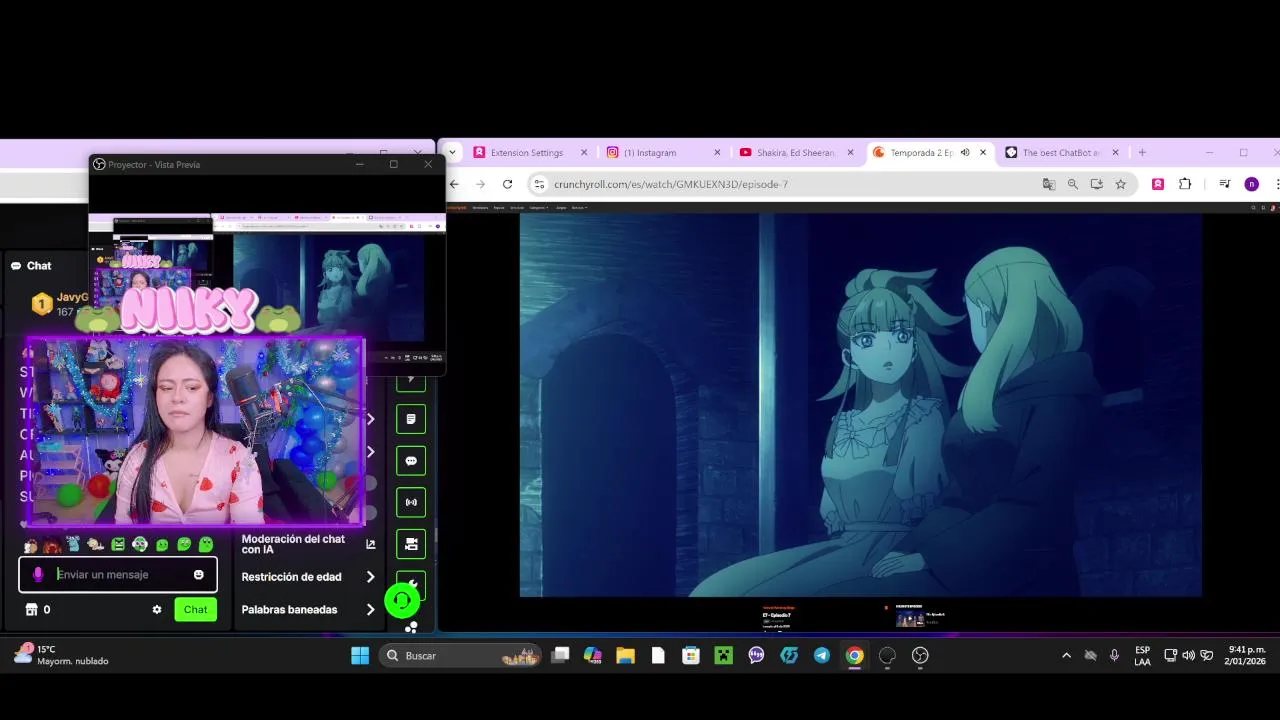Click the green Chat button
The image size is (1280, 720).
(195, 609)
